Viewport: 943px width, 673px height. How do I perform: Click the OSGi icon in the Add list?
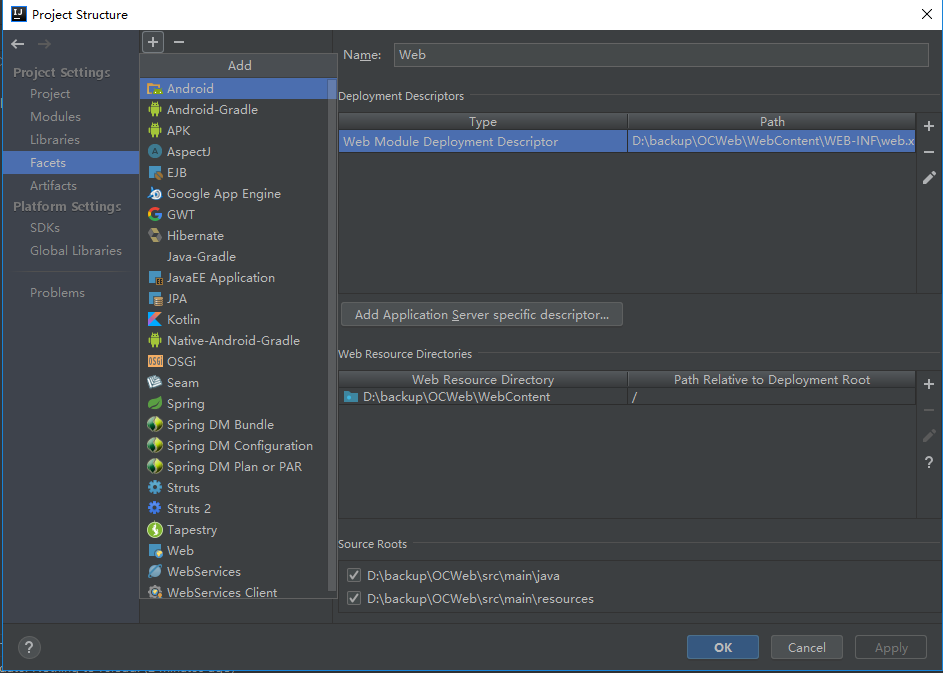tap(155, 361)
